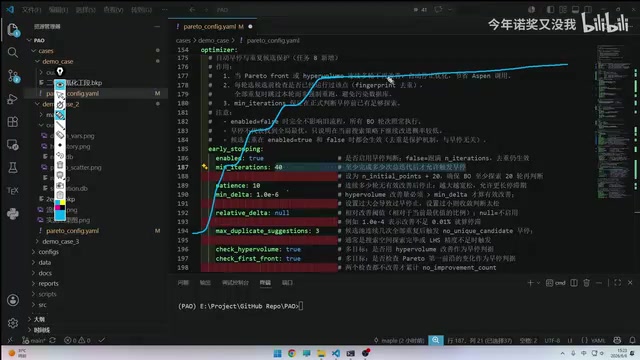Open the Remote Explorer view

pos(13,144)
